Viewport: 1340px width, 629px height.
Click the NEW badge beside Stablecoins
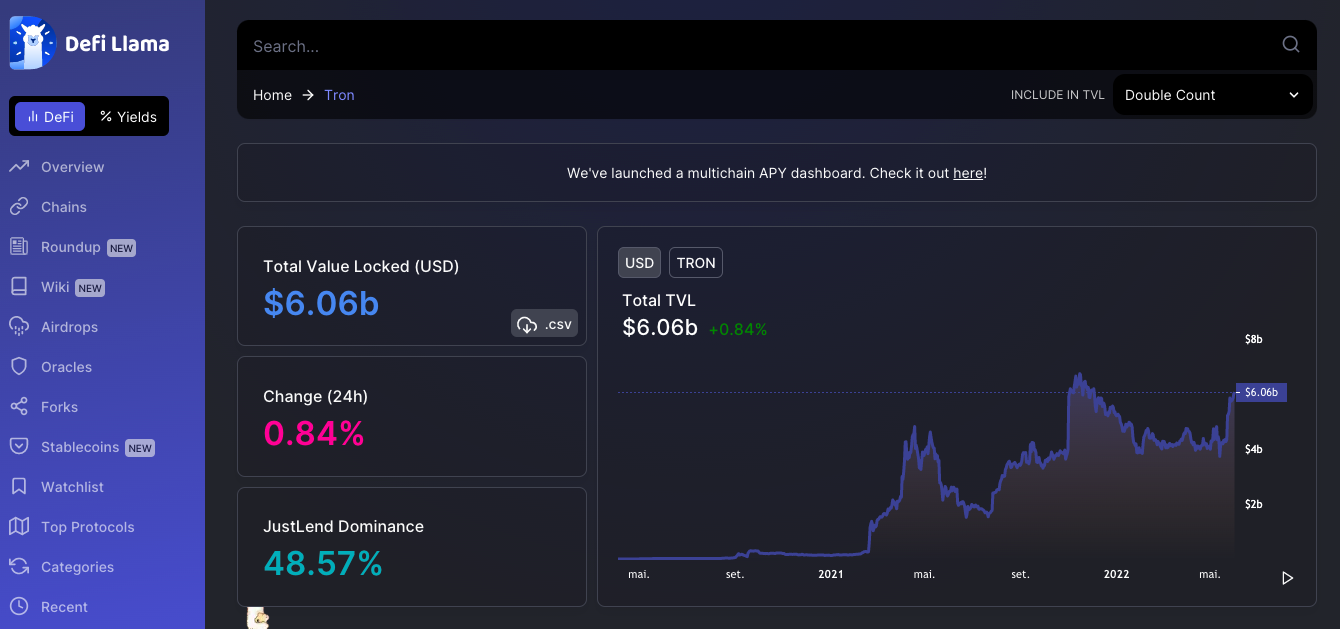click(140, 448)
